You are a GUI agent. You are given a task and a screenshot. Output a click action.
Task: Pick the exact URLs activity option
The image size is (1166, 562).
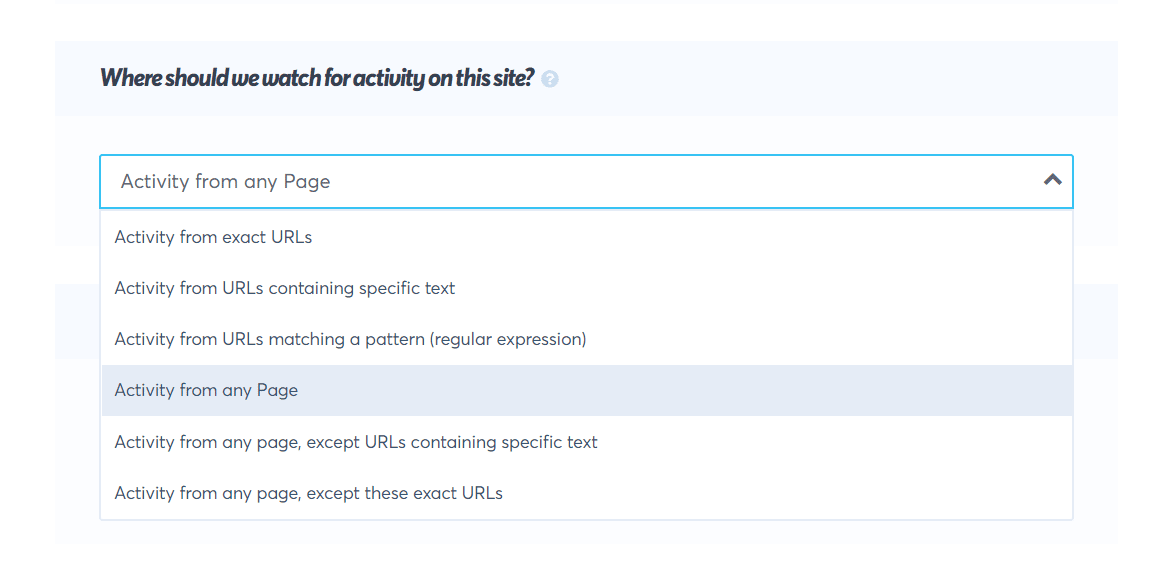pos(213,237)
